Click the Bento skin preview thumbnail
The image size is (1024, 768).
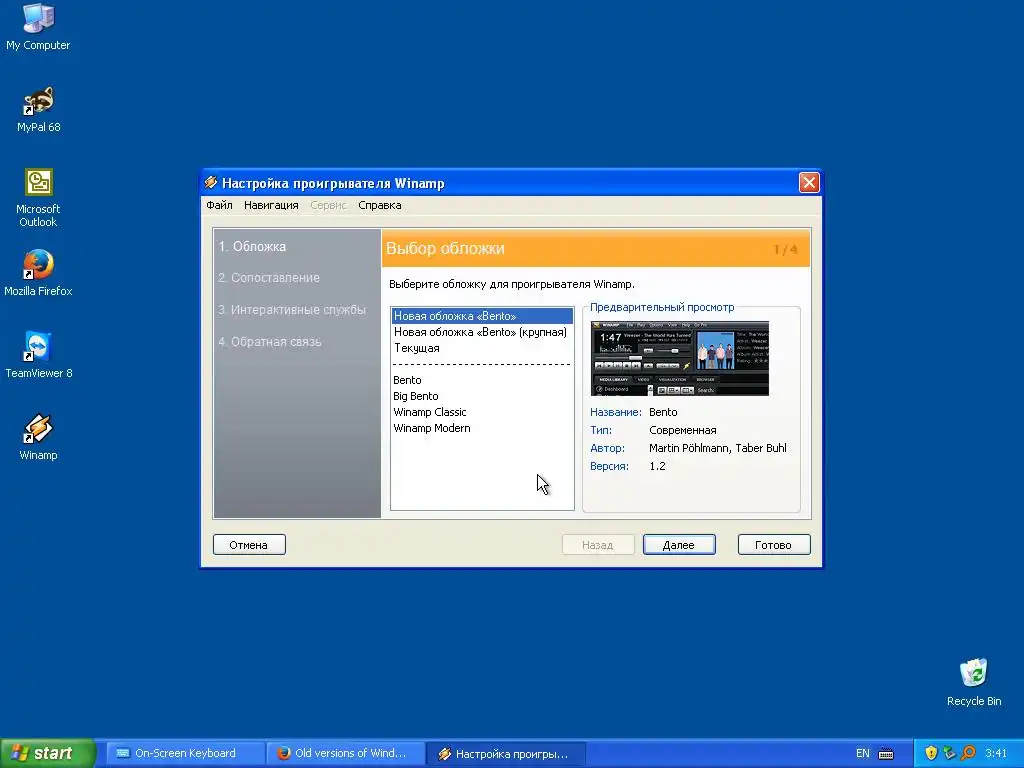(679, 359)
